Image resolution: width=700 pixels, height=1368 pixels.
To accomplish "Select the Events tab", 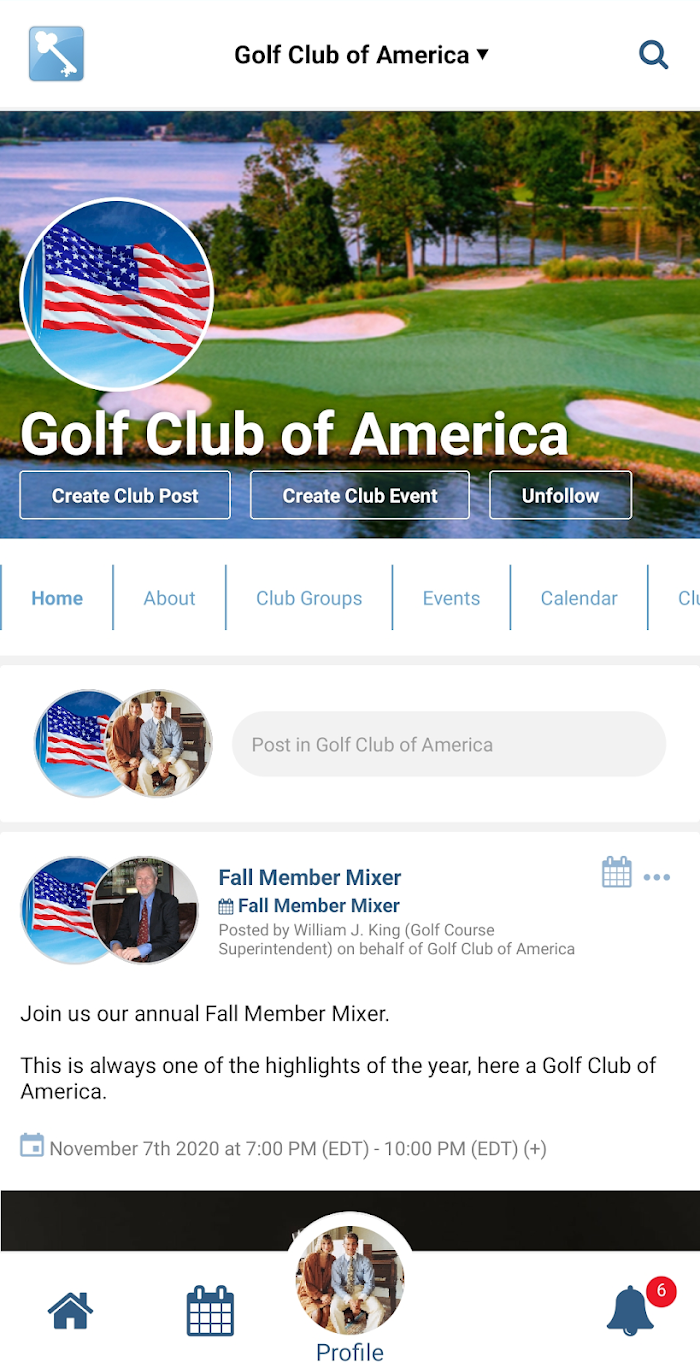I will coord(451,598).
